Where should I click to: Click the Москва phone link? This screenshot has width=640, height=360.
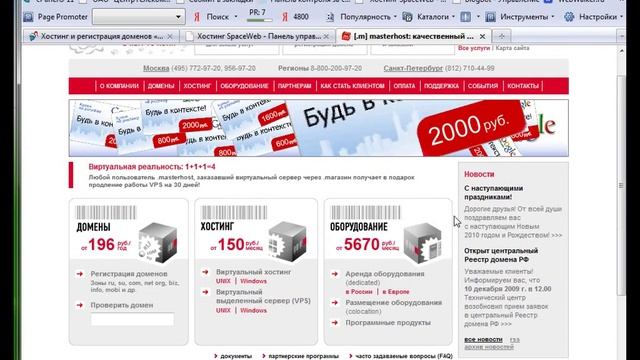156,68
